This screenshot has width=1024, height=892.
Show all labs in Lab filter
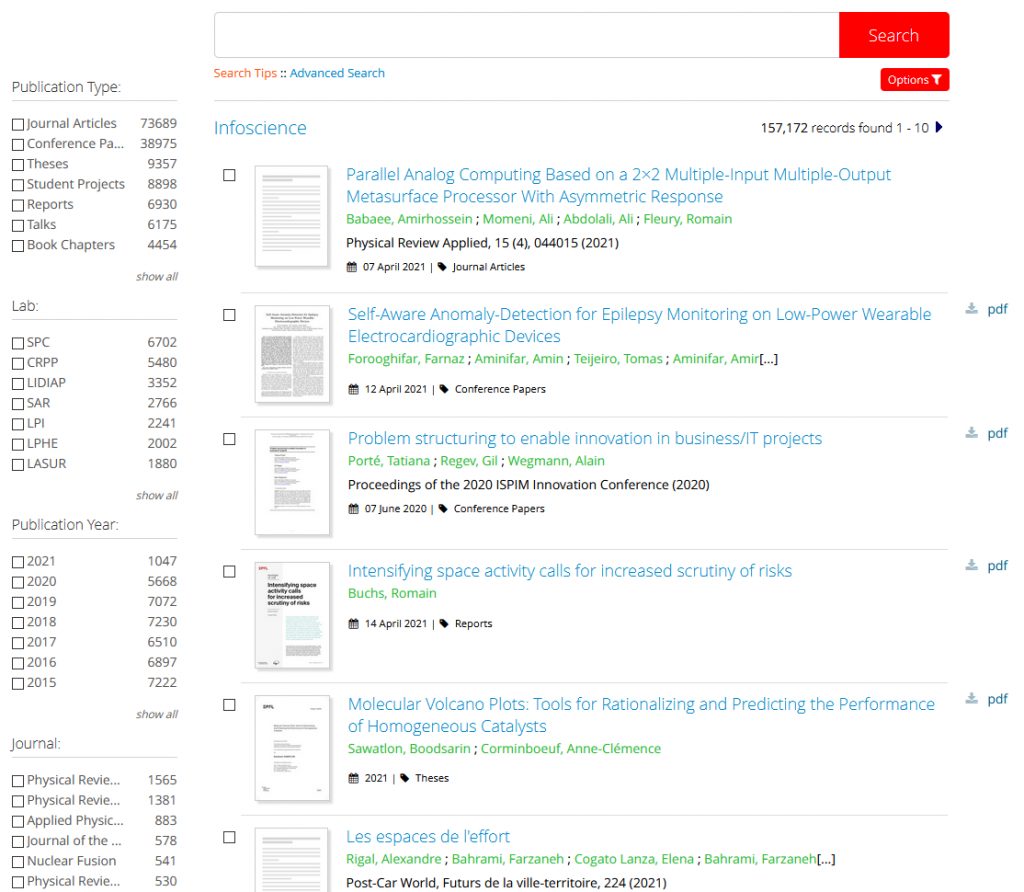click(x=157, y=495)
